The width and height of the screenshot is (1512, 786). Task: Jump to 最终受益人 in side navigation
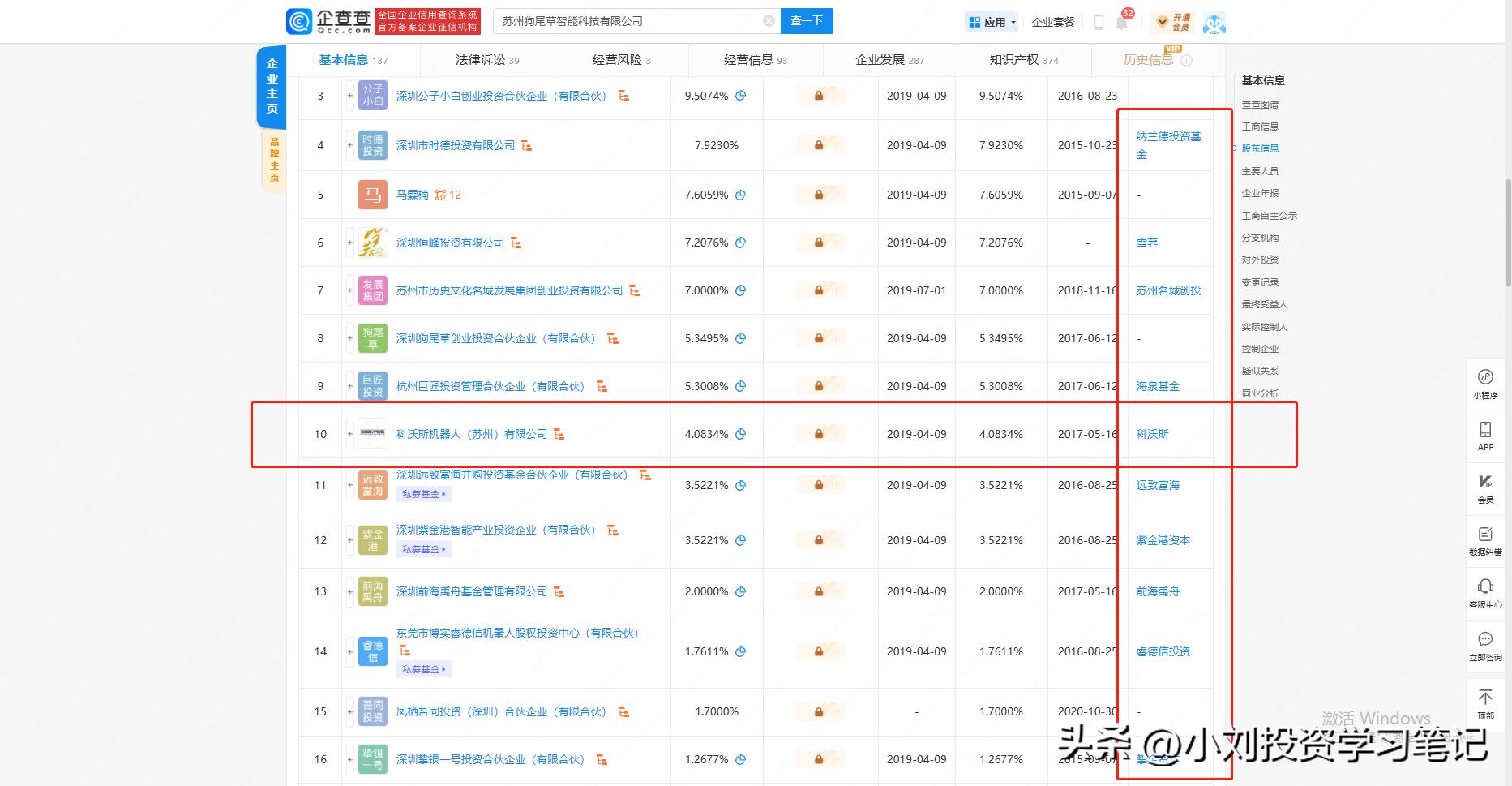point(1265,304)
